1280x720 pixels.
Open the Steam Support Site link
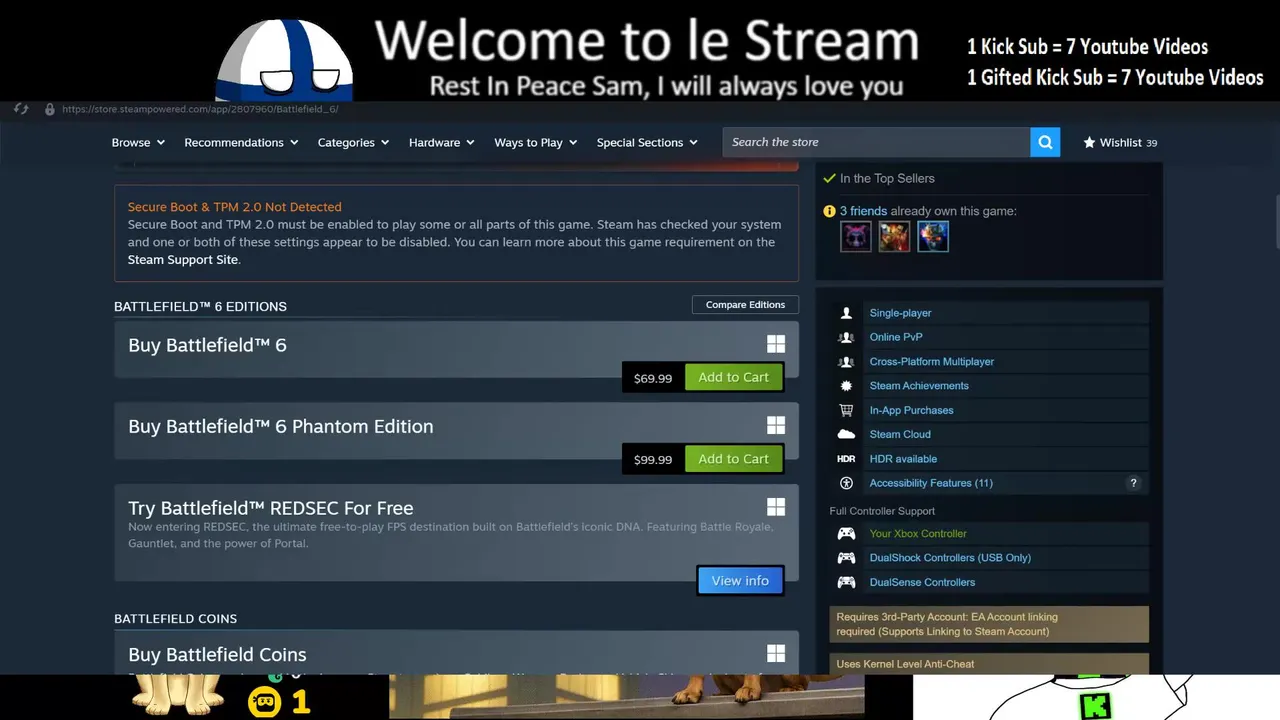coord(183,260)
